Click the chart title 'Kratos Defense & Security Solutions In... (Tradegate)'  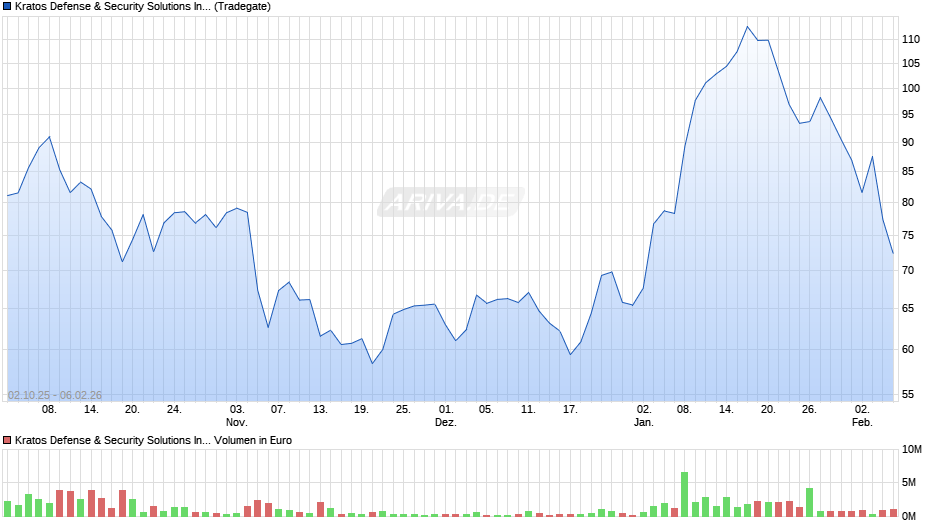coord(143,7)
